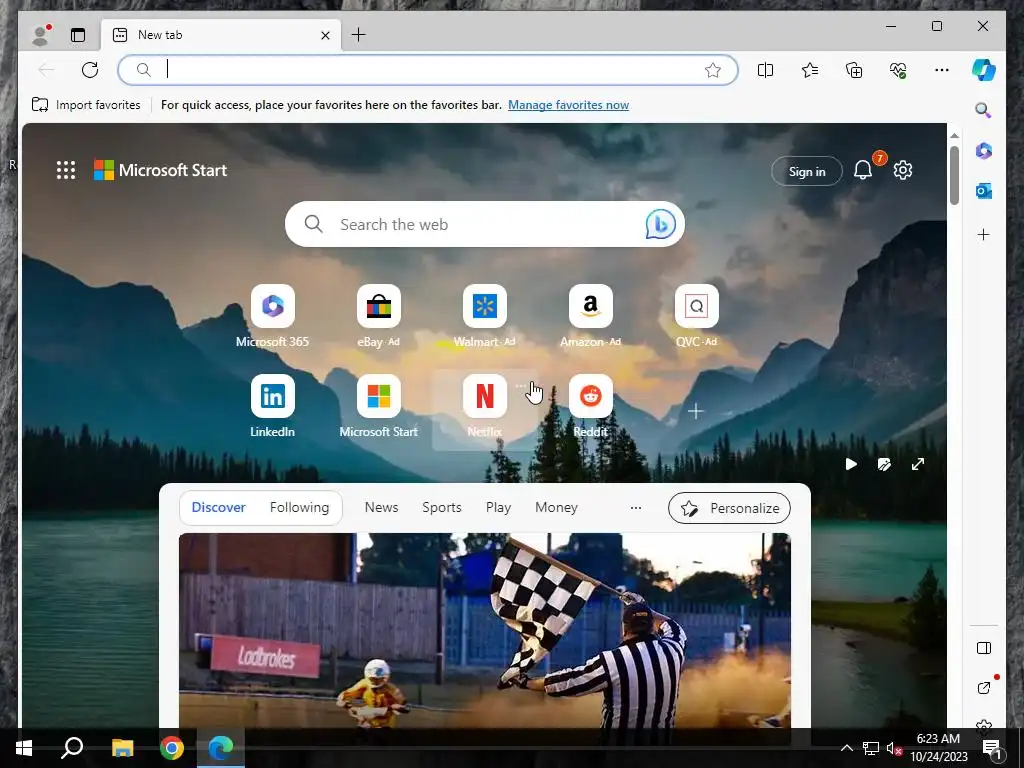
Task: Open page settings gear
Action: (x=903, y=170)
